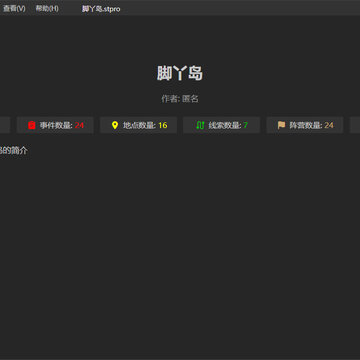Screen dimensions: 360x360
Task: Click the event count value 24
Action: [x=79, y=125]
